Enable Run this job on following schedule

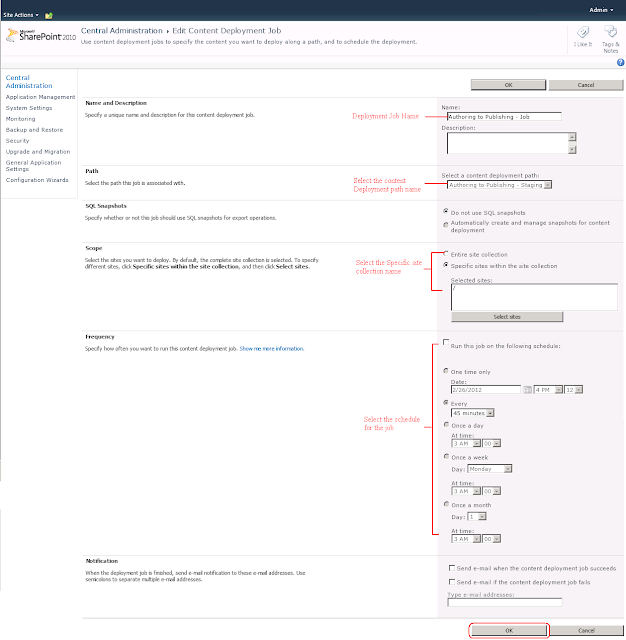pyautogui.click(x=446, y=342)
